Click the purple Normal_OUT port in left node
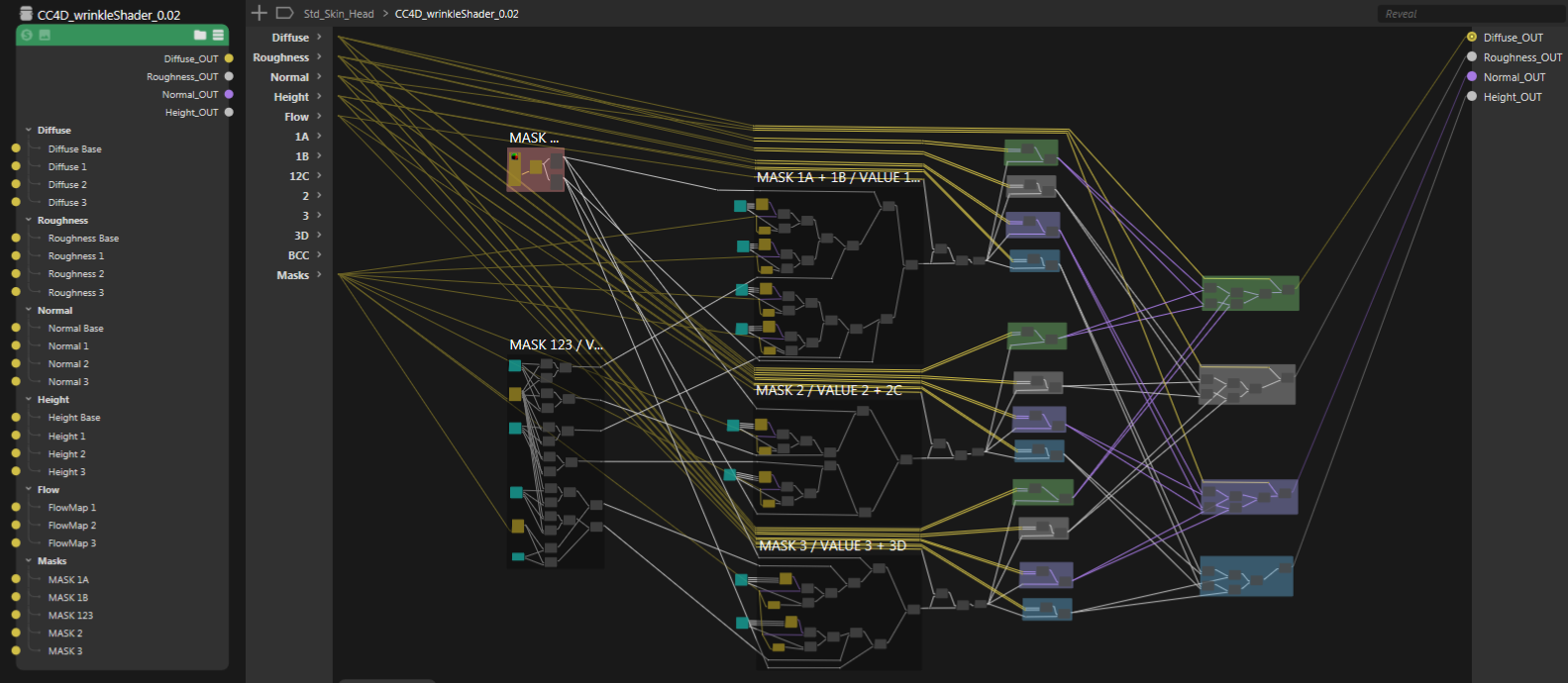This screenshot has width=1568, height=683. pos(229,94)
